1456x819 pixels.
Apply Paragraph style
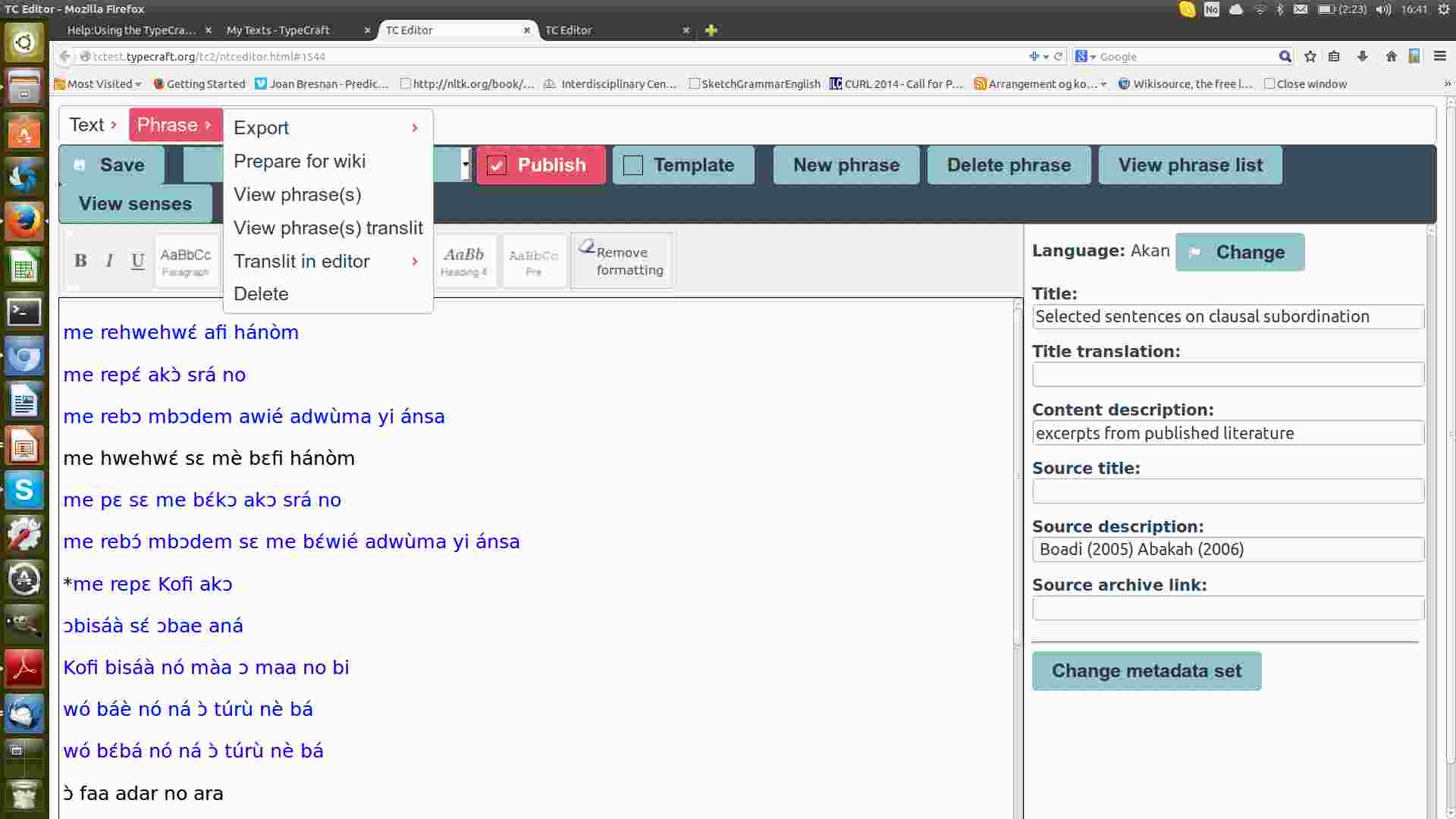186,261
